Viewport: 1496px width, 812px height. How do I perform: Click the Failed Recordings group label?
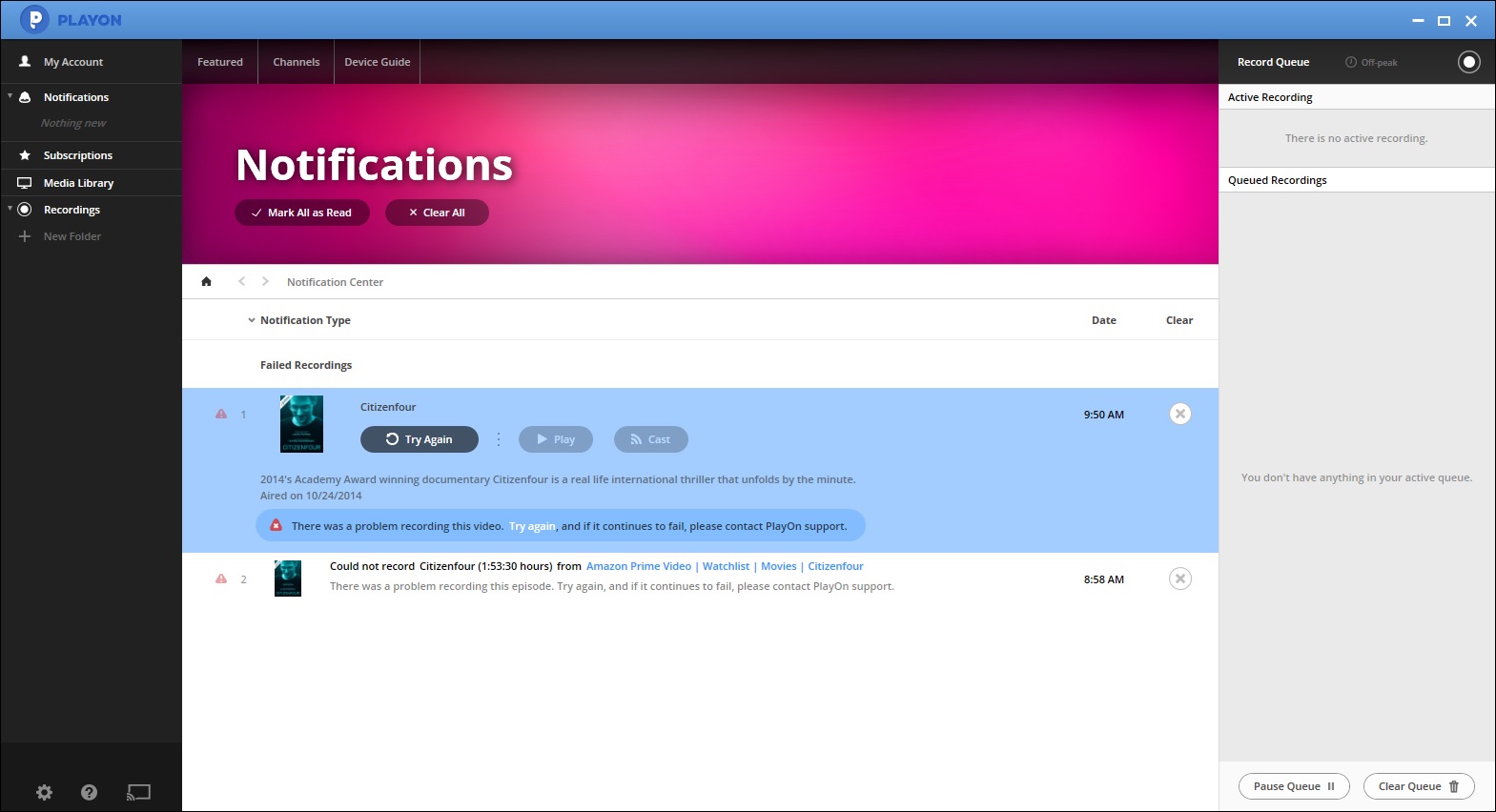click(x=306, y=365)
